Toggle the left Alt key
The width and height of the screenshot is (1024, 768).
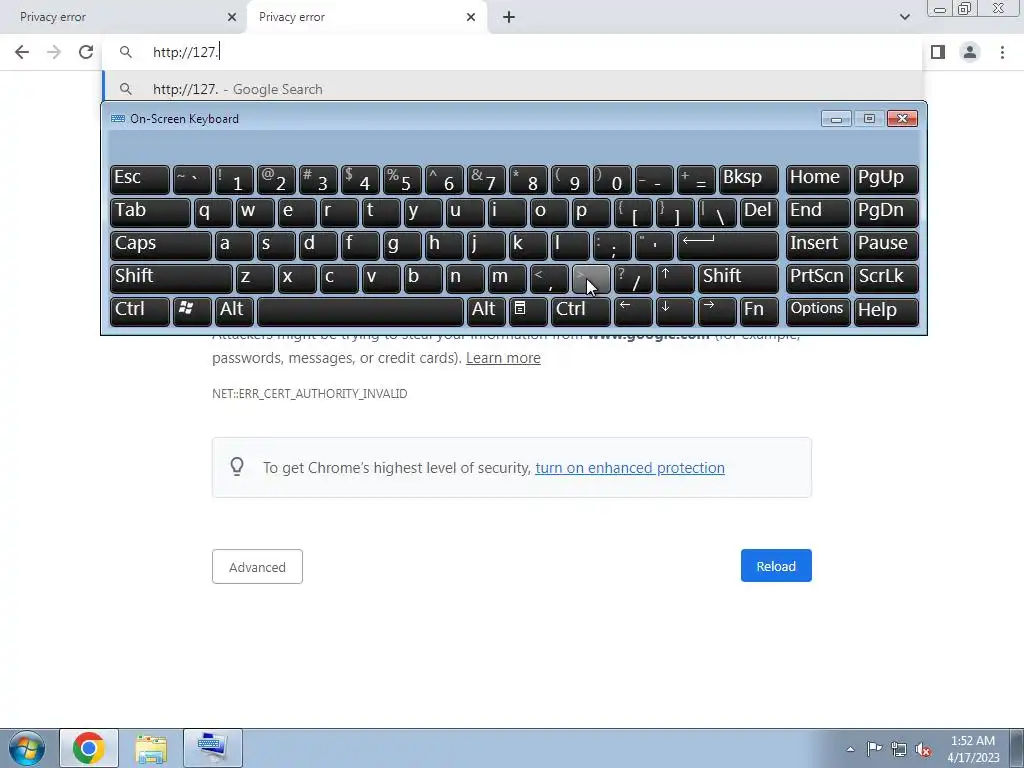(234, 311)
